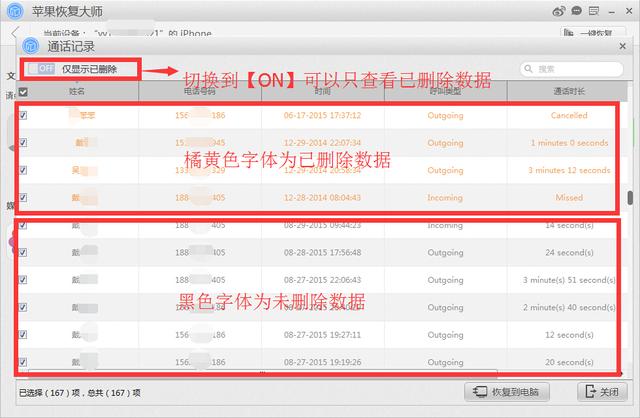This screenshot has width=640, height=418.
Task: Select the 08-28-2015 17:56:48 time cell
Action: click(x=322, y=253)
